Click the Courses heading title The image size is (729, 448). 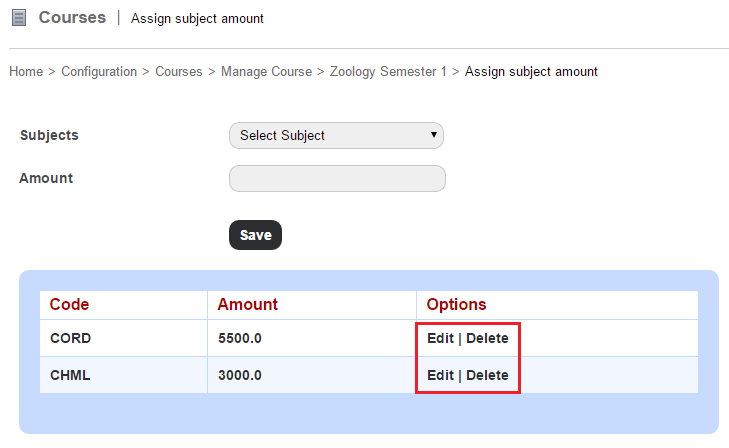click(x=72, y=18)
